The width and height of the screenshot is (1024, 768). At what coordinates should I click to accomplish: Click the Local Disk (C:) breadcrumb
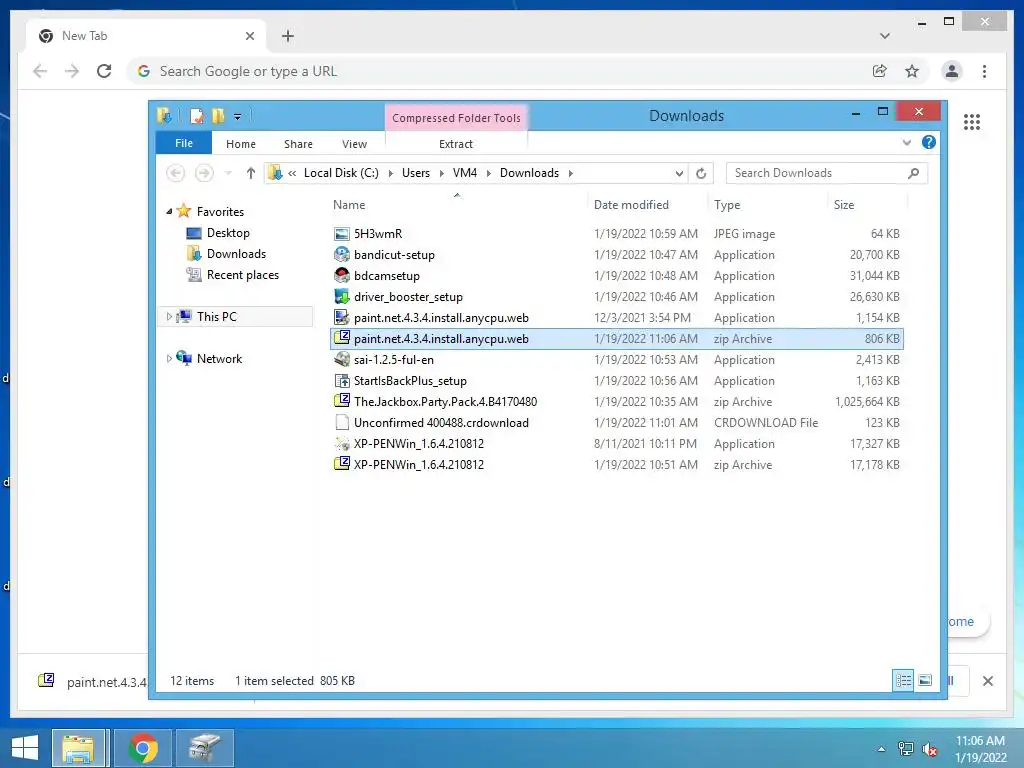341,173
